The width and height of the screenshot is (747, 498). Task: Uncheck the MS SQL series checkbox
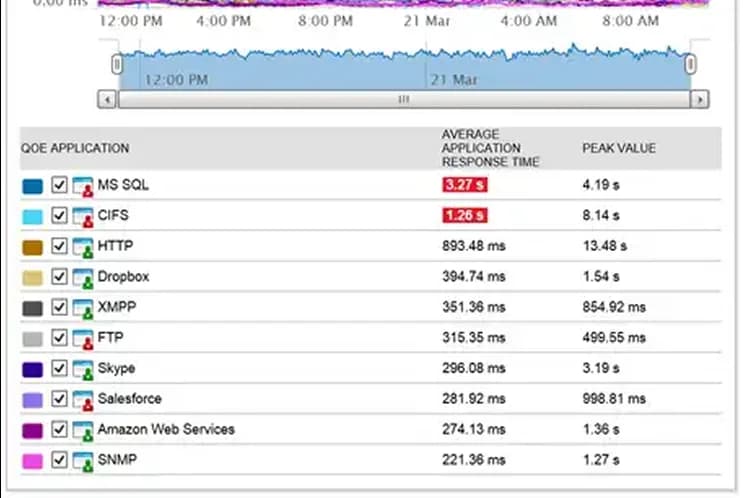click(59, 185)
